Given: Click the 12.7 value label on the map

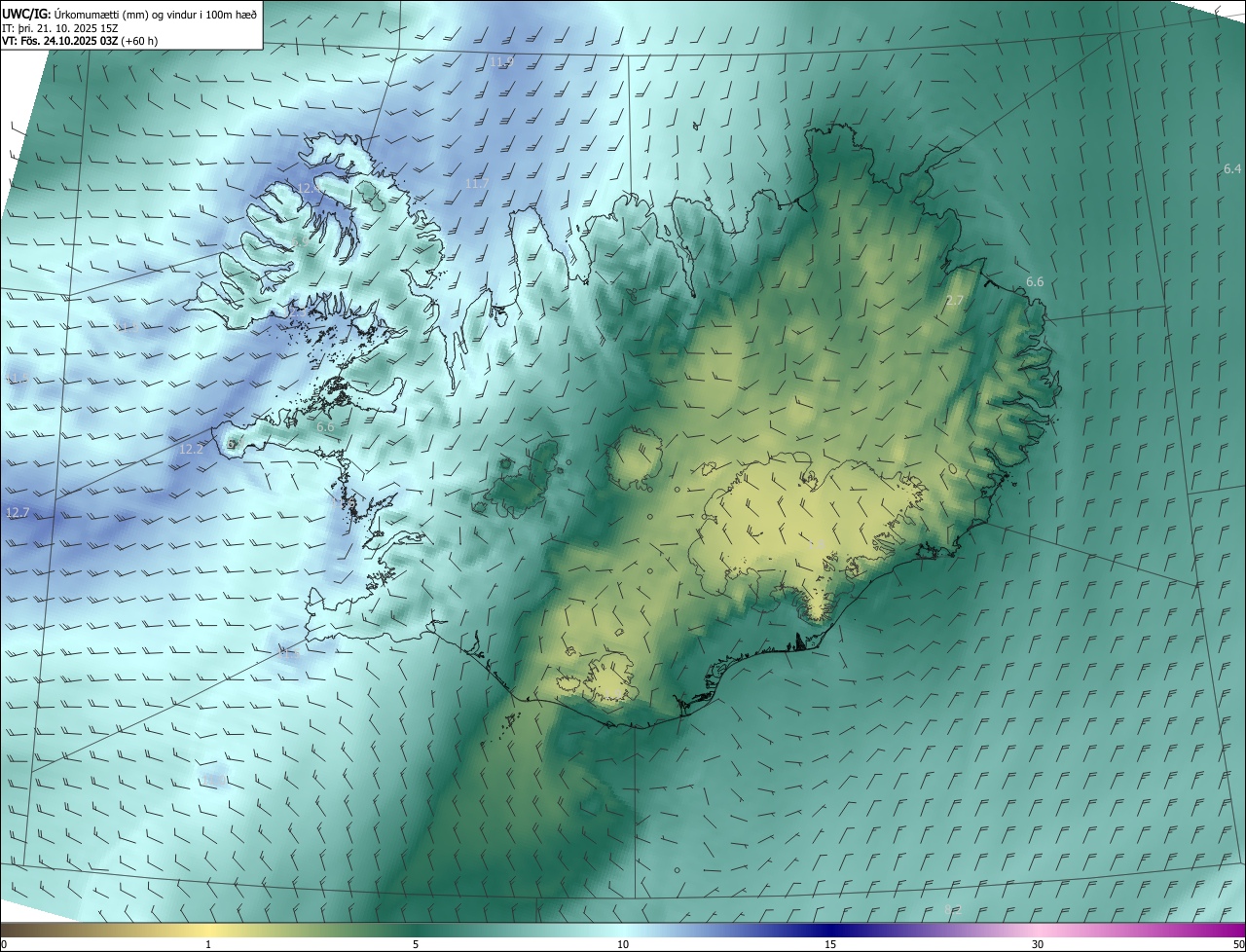Looking at the screenshot, I should click(18, 512).
